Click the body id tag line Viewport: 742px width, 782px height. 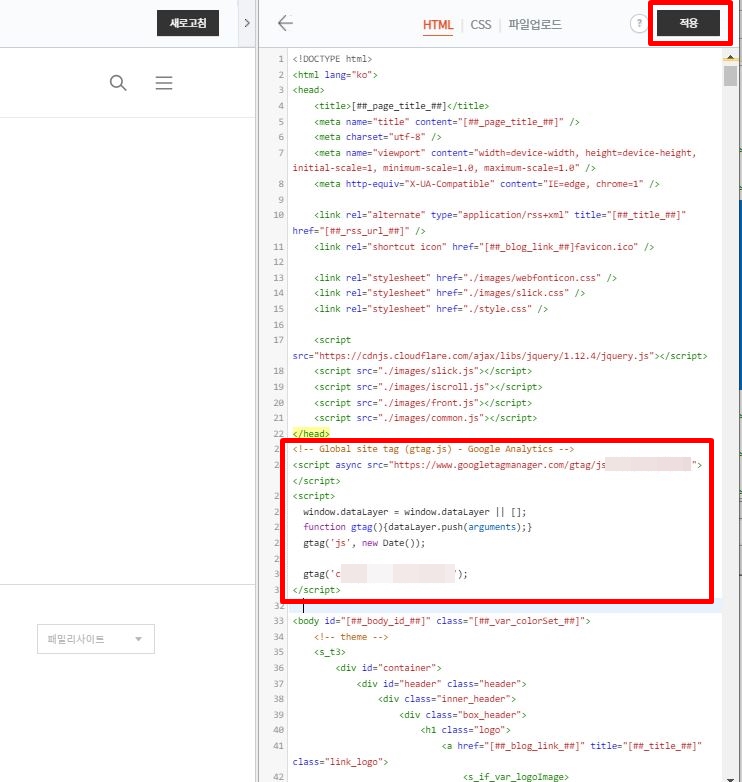(x=441, y=621)
